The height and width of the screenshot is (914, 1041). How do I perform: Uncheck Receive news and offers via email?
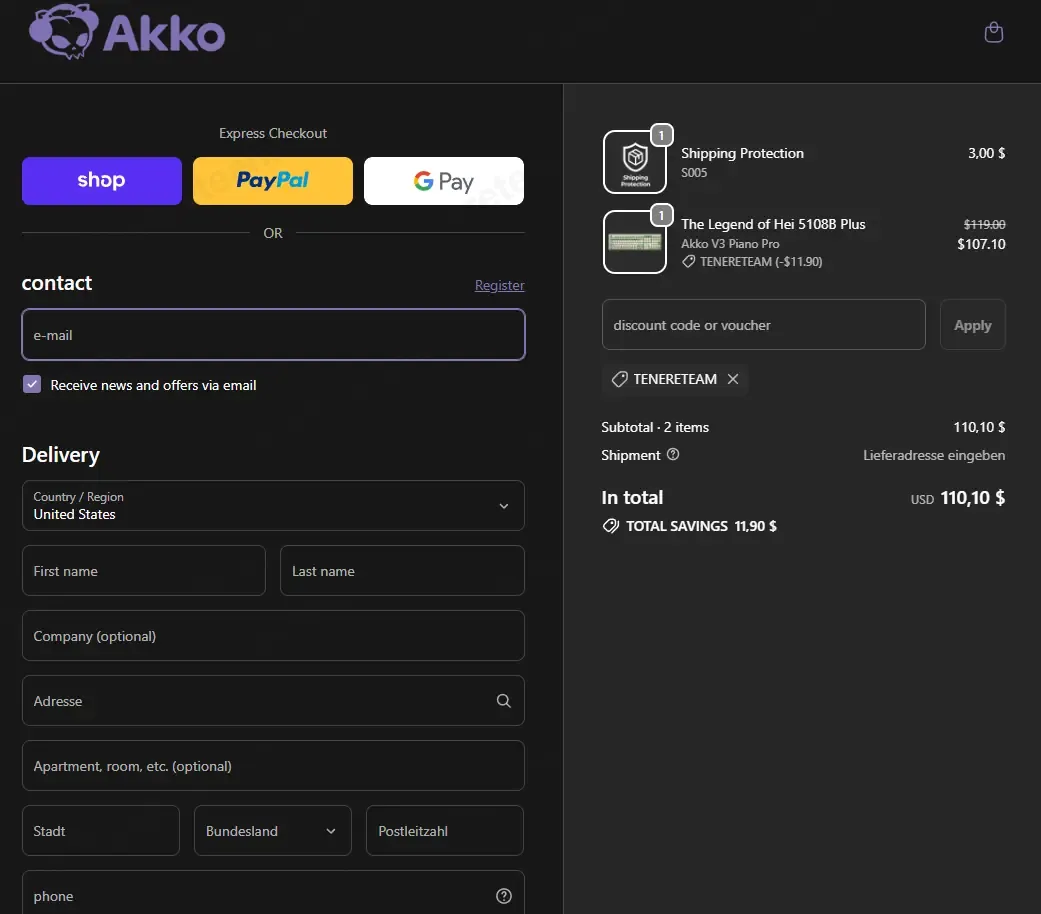(32, 384)
